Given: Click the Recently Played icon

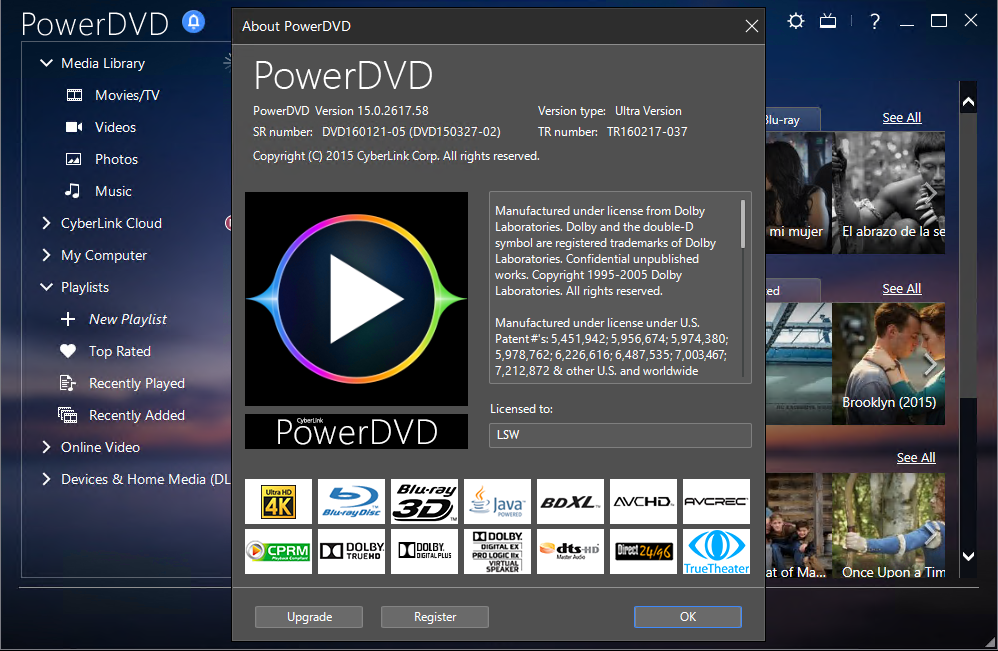Looking at the screenshot, I should pyautogui.click(x=67, y=383).
